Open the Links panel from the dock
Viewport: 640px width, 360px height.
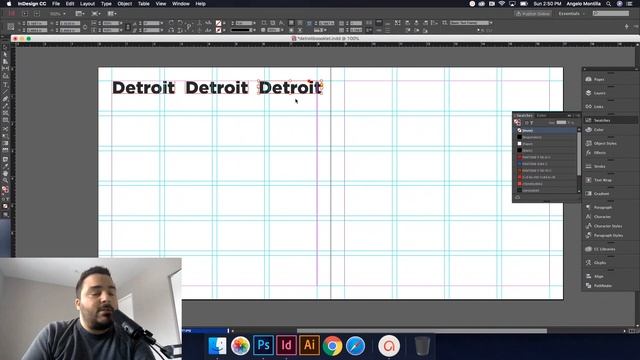click(598, 107)
